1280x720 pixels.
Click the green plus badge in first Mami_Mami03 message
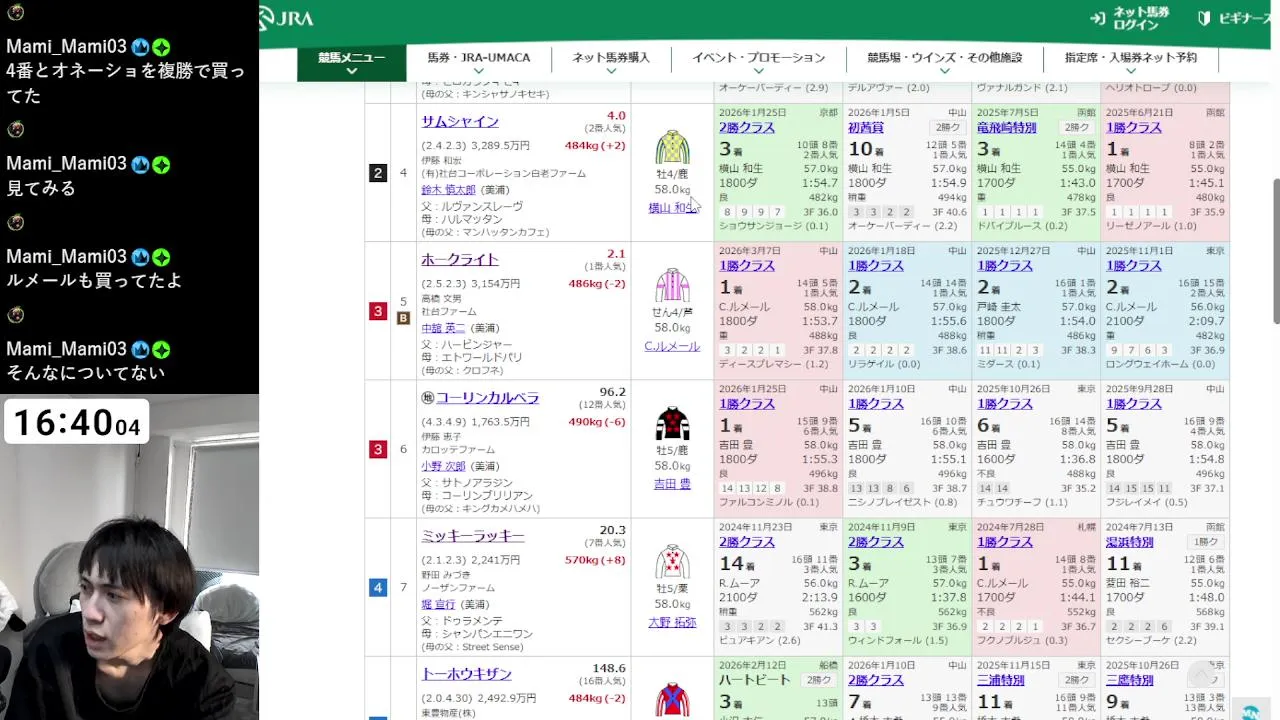point(160,47)
